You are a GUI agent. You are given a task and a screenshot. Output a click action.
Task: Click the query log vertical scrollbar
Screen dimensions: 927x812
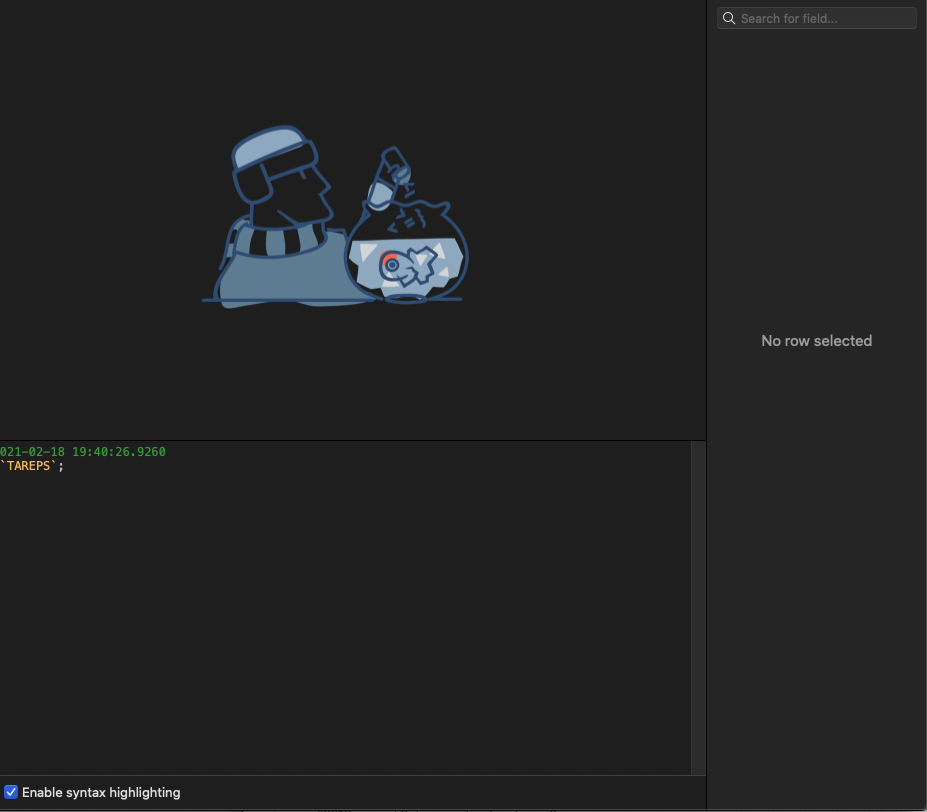(x=698, y=608)
